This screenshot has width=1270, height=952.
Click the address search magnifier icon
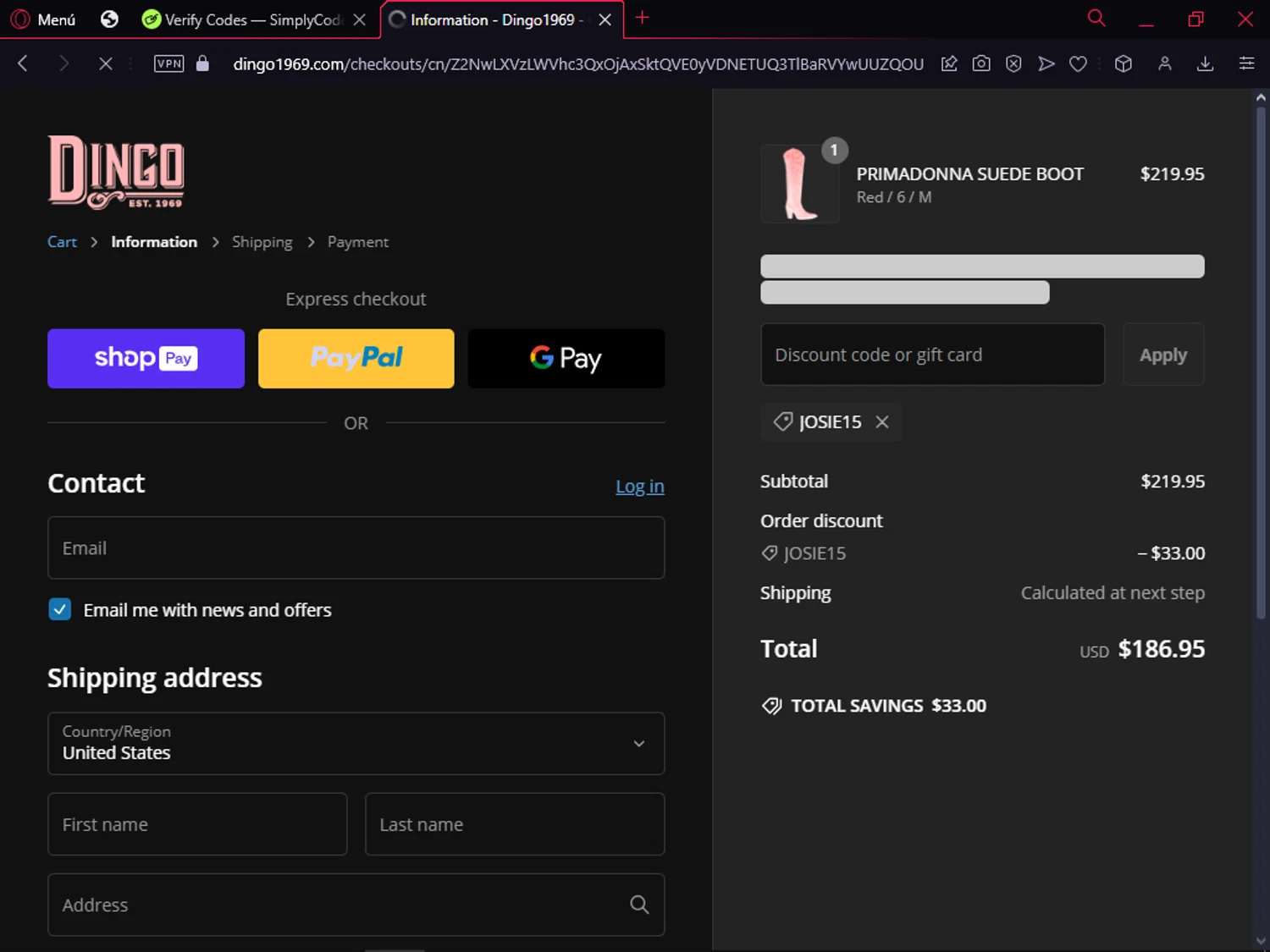tap(639, 905)
